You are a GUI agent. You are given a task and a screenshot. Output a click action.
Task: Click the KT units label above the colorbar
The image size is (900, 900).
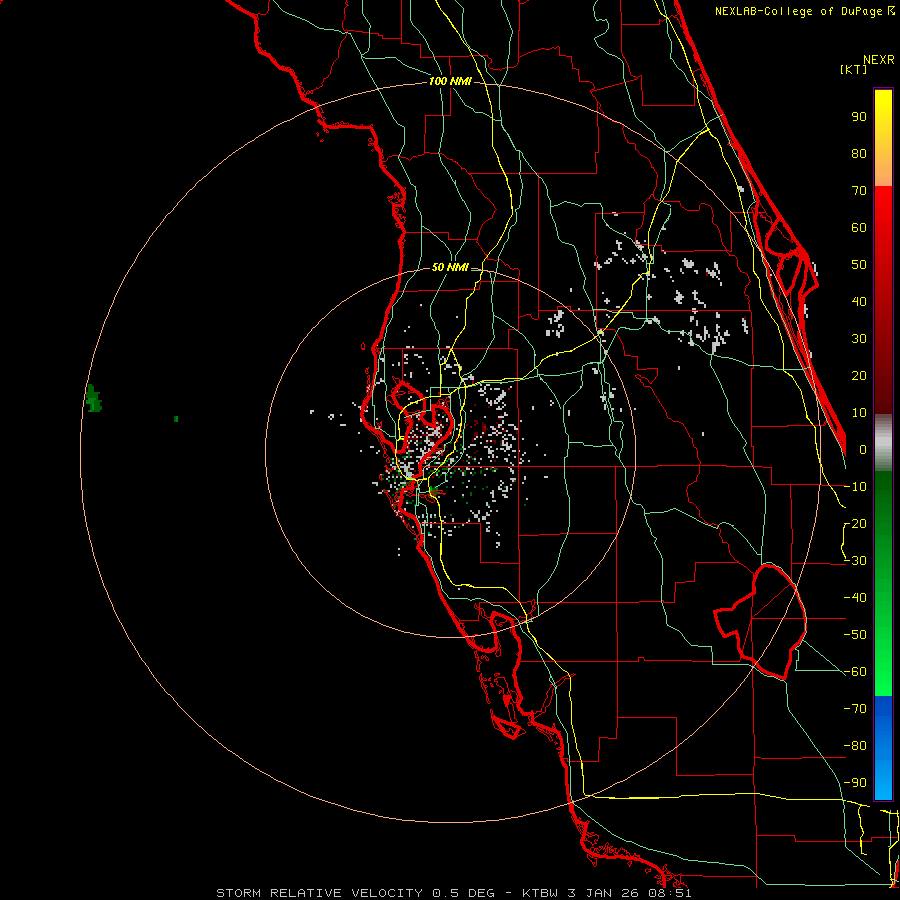point(854,69)
